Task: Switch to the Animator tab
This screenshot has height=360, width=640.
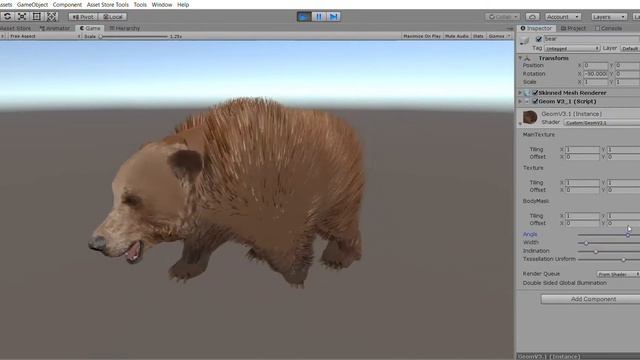Action: 55,28
